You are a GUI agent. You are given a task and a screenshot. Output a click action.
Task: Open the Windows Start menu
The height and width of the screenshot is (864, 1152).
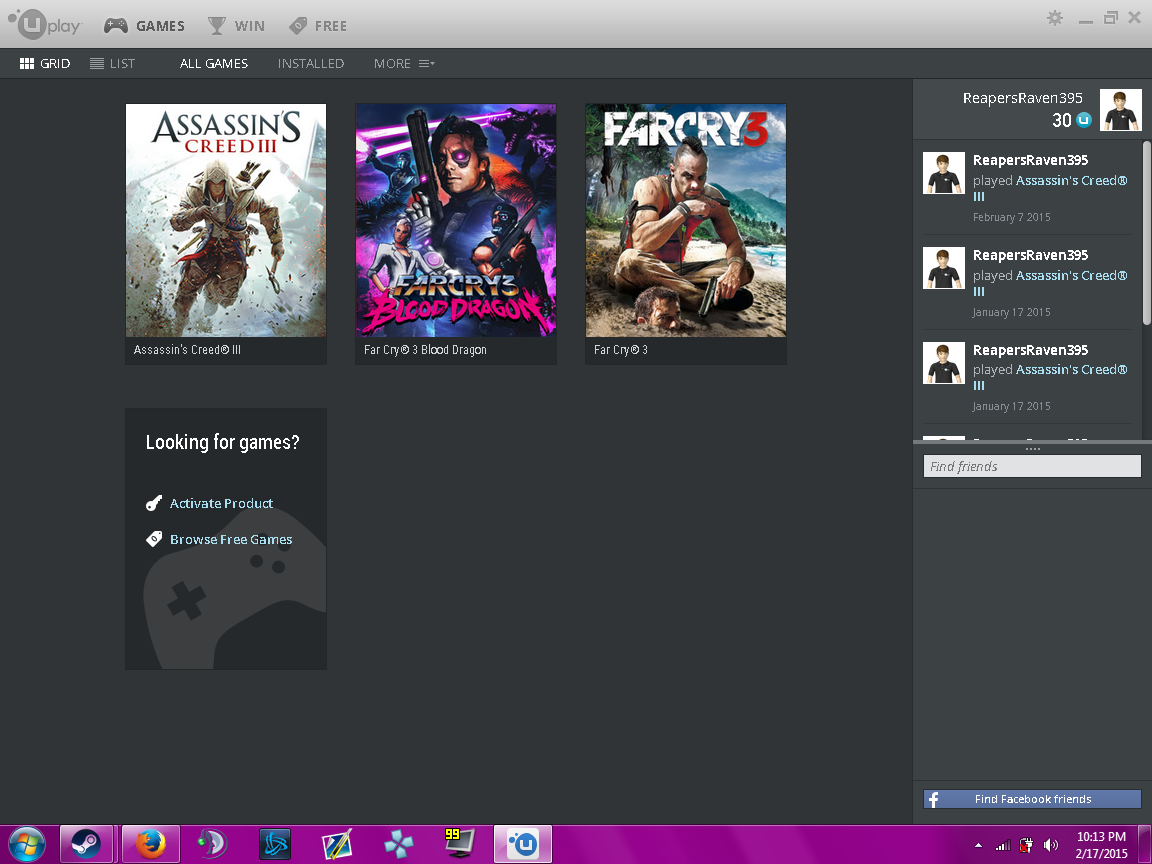point(26,845)
